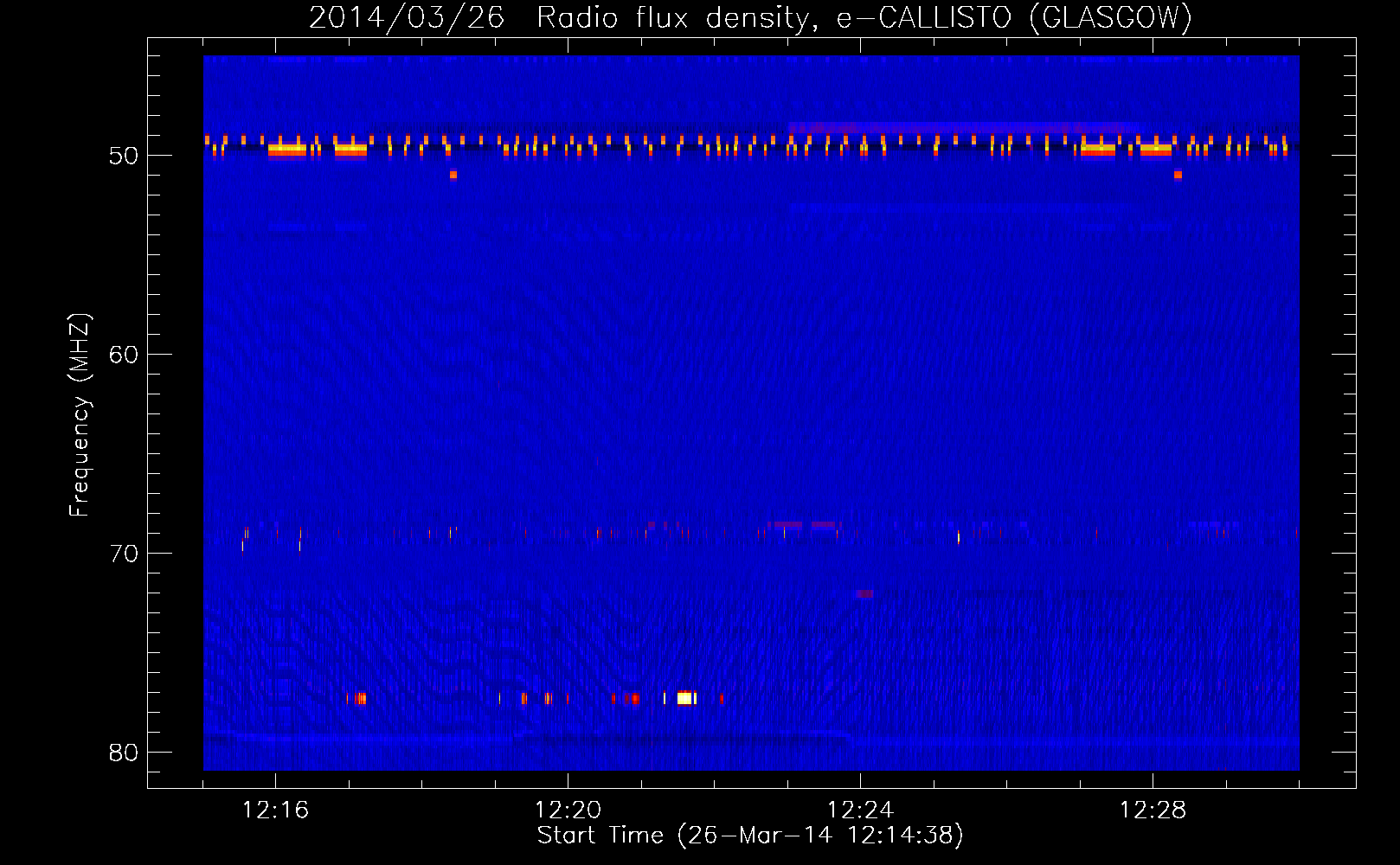Click the 60 frequency tick label

[124, 355]
